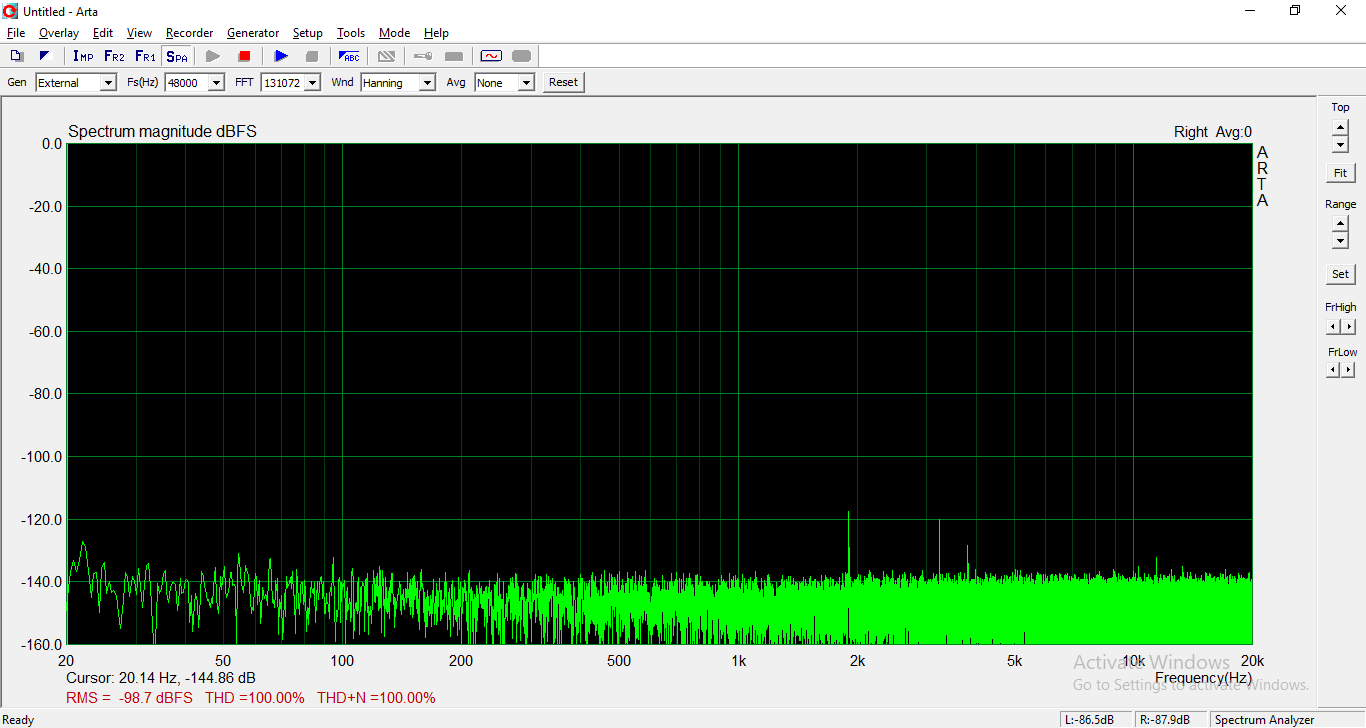Open the Generator menu

(253, 33)
